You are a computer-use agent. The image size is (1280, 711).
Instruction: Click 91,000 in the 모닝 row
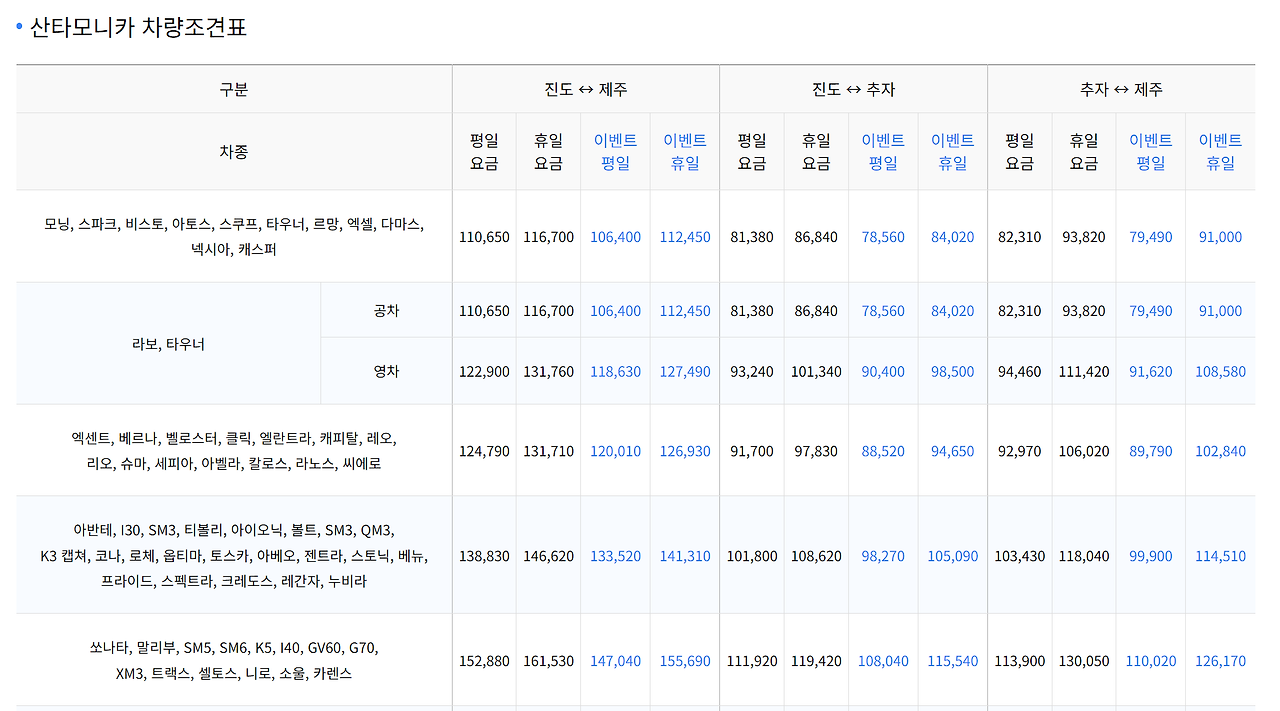click(1220, 237)
